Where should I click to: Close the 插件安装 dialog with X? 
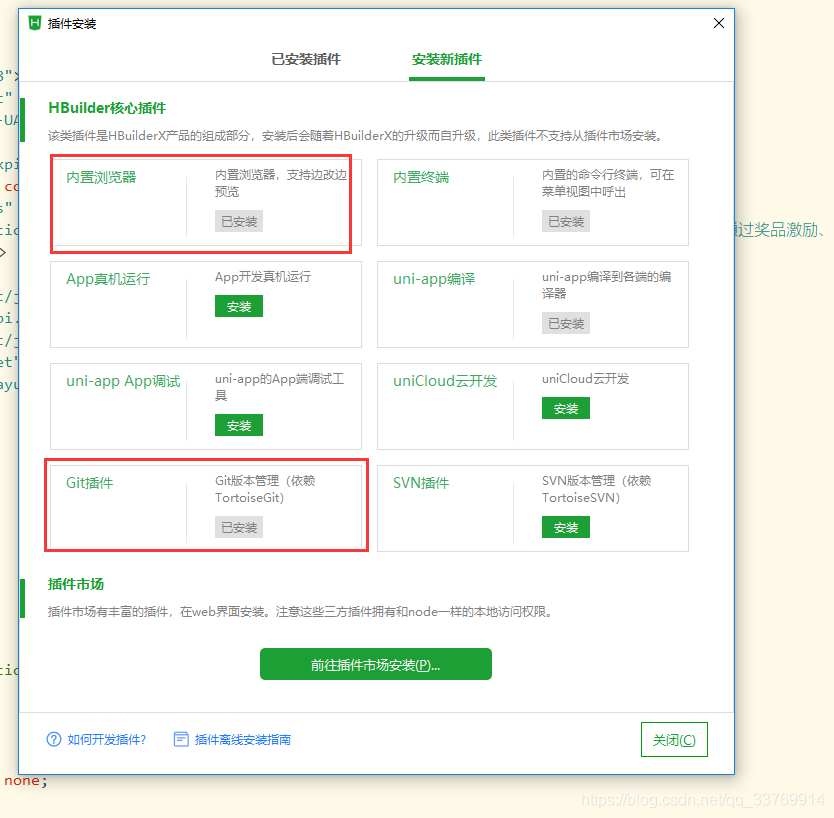click(719, 23)
